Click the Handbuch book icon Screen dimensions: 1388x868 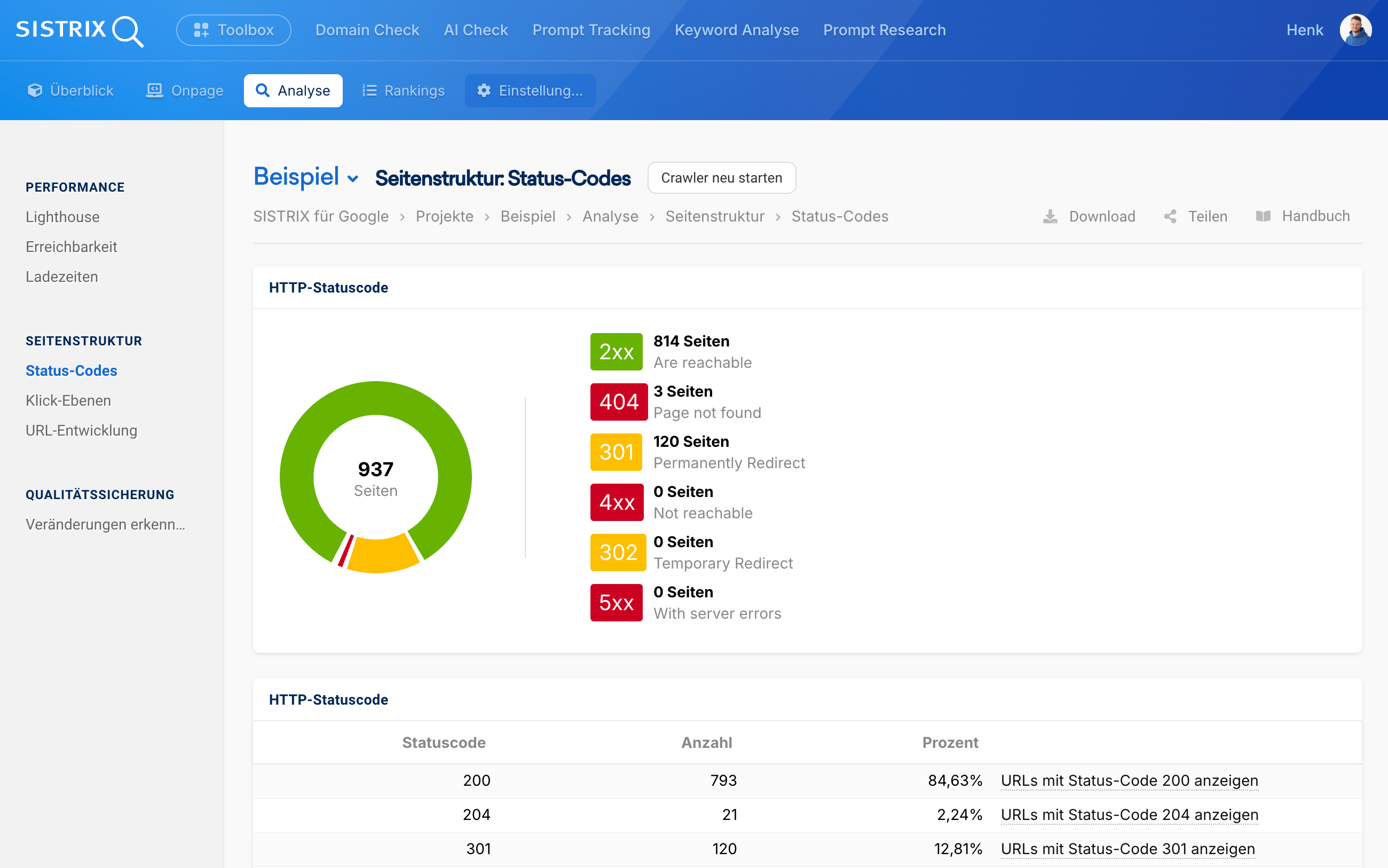coord(1263,216)
